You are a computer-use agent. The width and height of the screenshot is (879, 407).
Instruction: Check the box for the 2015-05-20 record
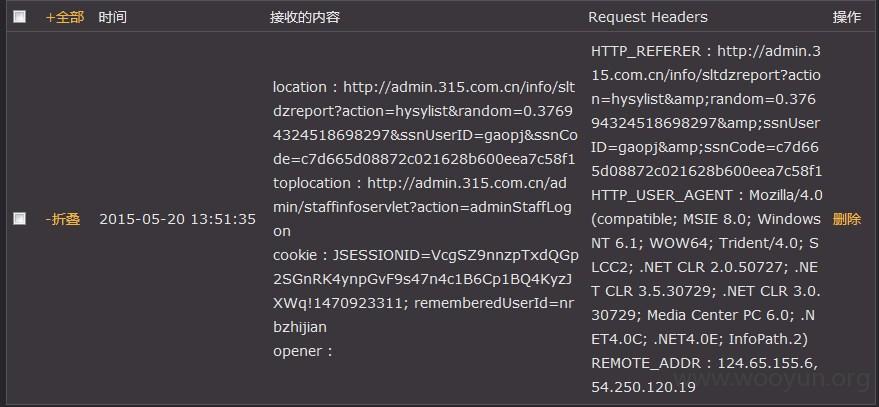tap(19, 219)
